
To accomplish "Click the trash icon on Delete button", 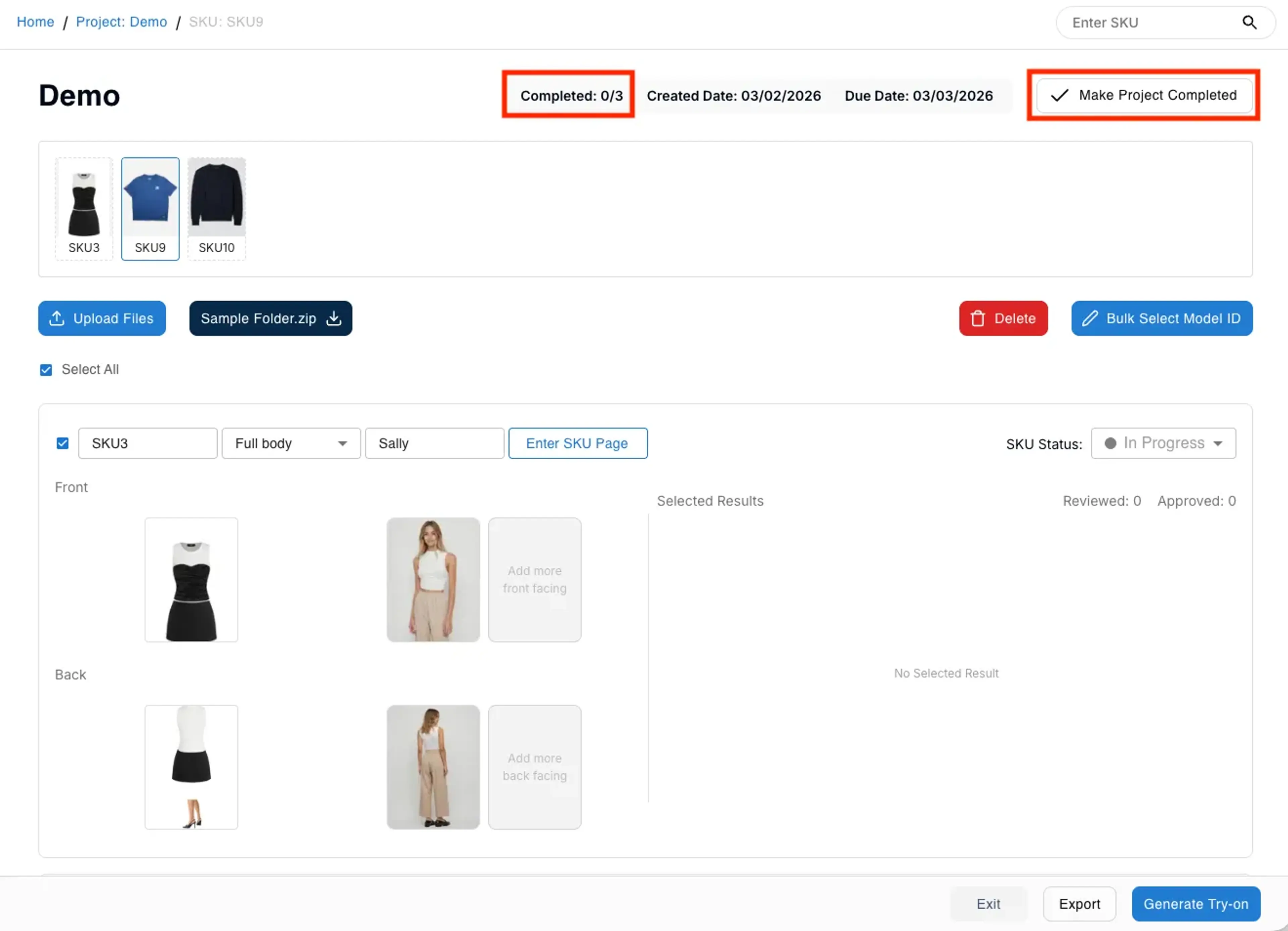I will point(977,319).
